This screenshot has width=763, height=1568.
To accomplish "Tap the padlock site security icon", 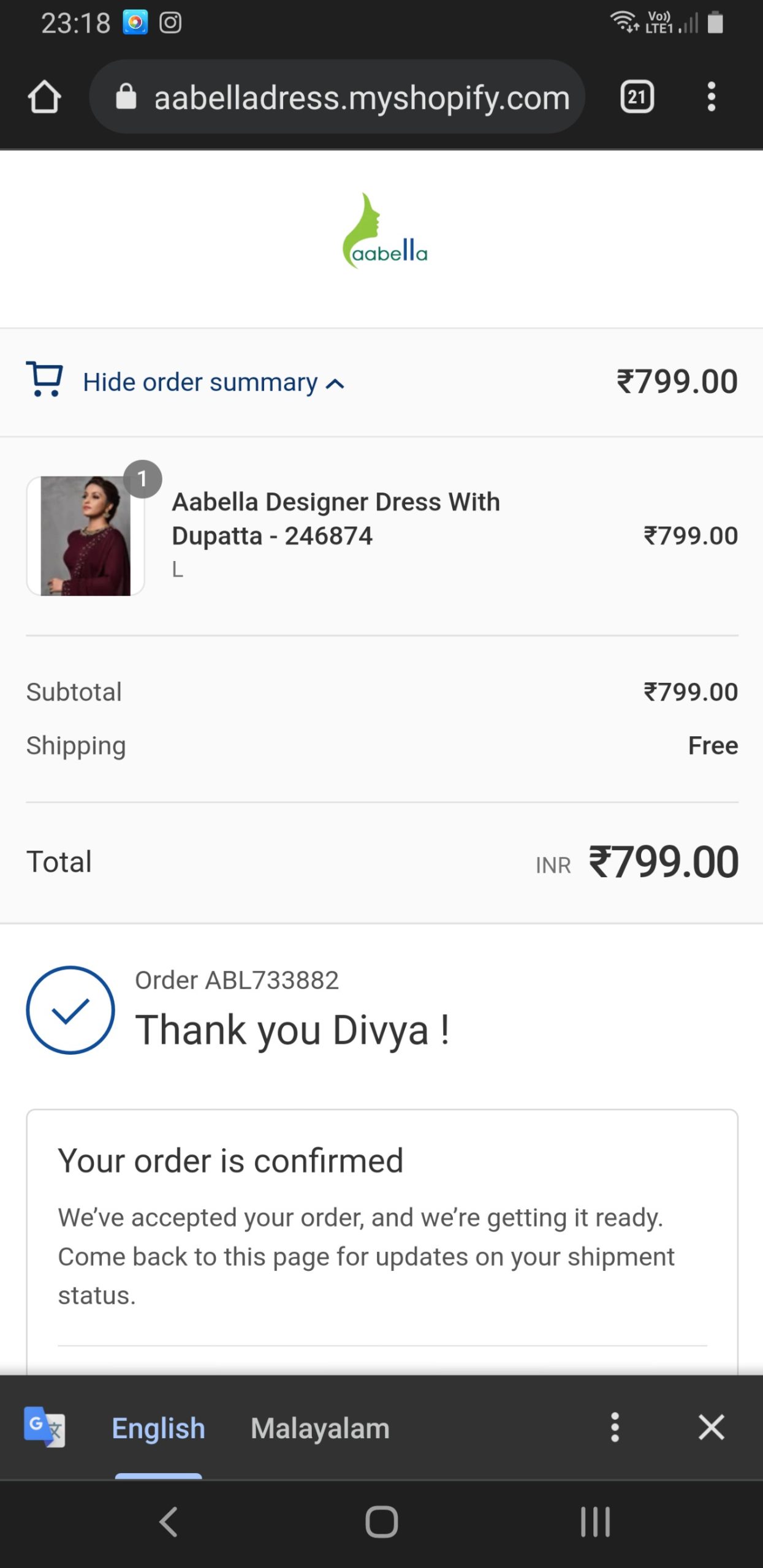I will 126,97.
